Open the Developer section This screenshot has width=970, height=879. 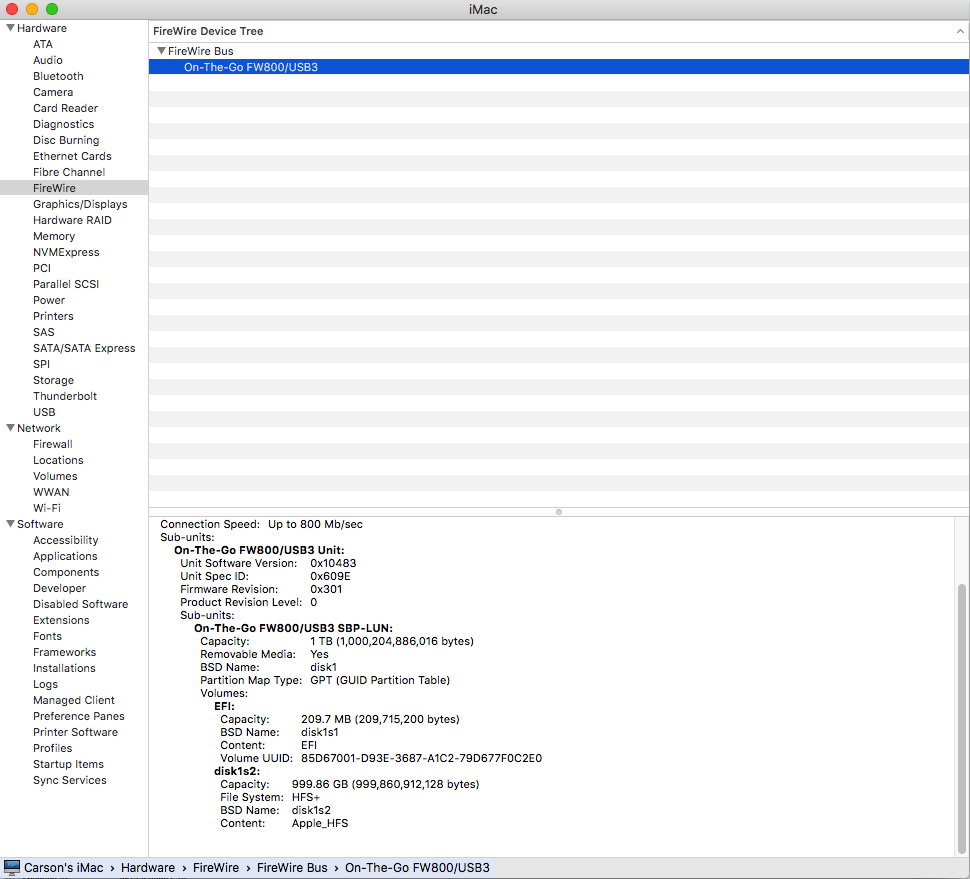[x=59, y=588]
